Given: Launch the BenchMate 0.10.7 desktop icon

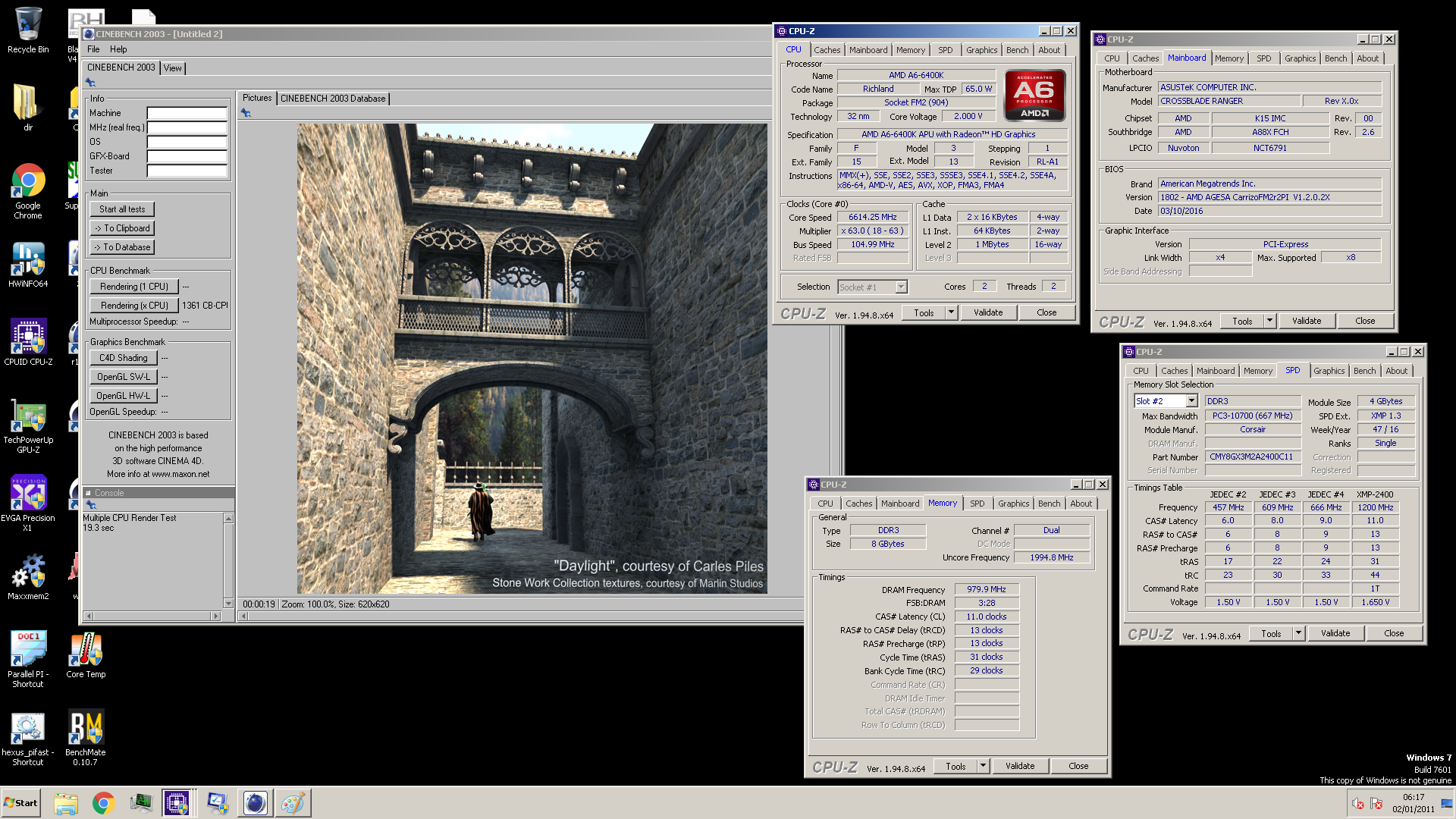Looking at the screenshot, I should coord(86,739).
